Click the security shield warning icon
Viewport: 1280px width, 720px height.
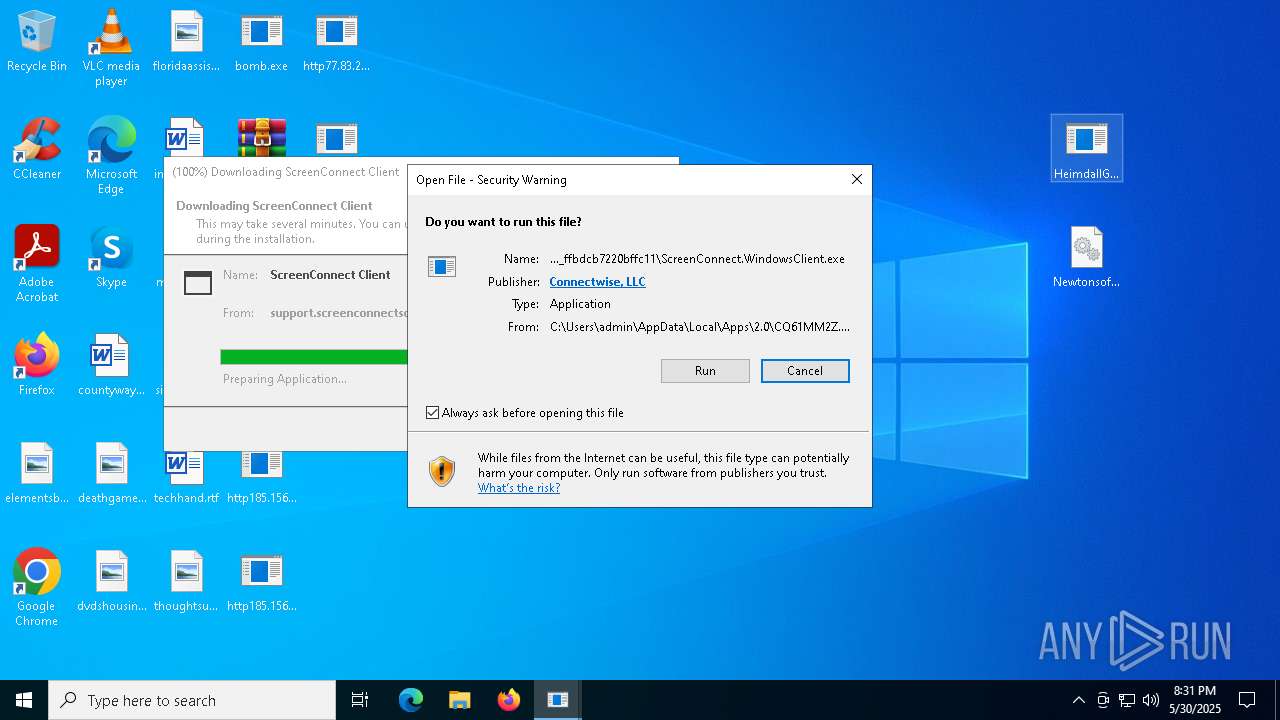(x=442, y=471)
